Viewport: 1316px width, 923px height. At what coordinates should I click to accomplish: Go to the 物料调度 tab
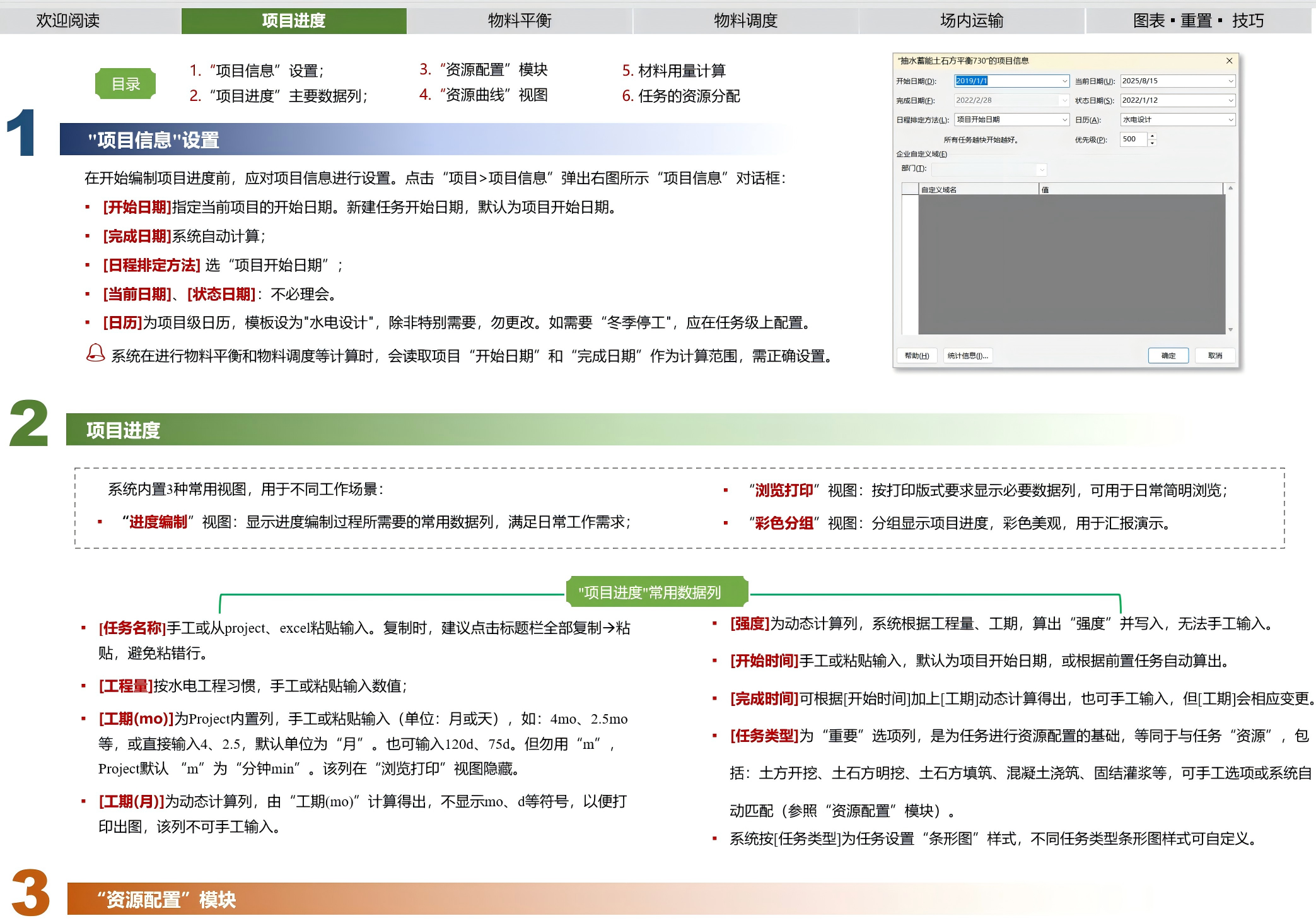745,21
